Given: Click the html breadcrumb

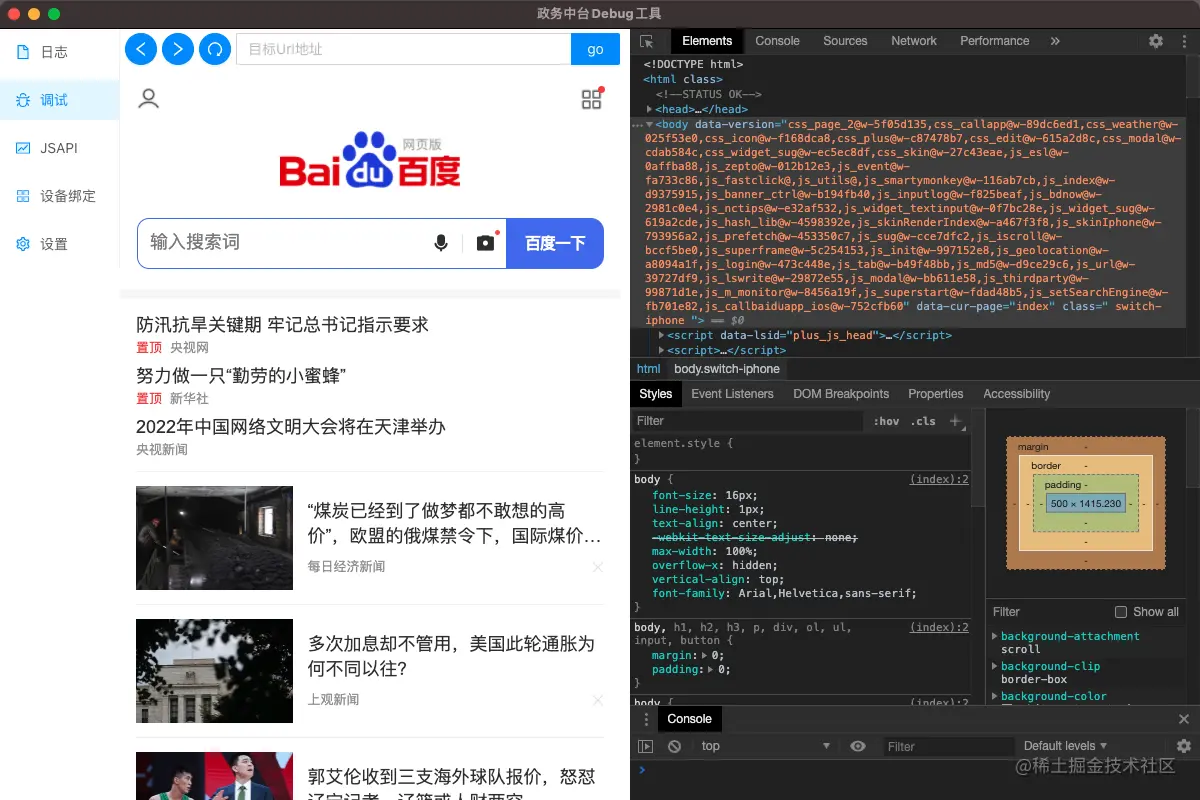Looking at the screenshot, I should pos(649,369).
